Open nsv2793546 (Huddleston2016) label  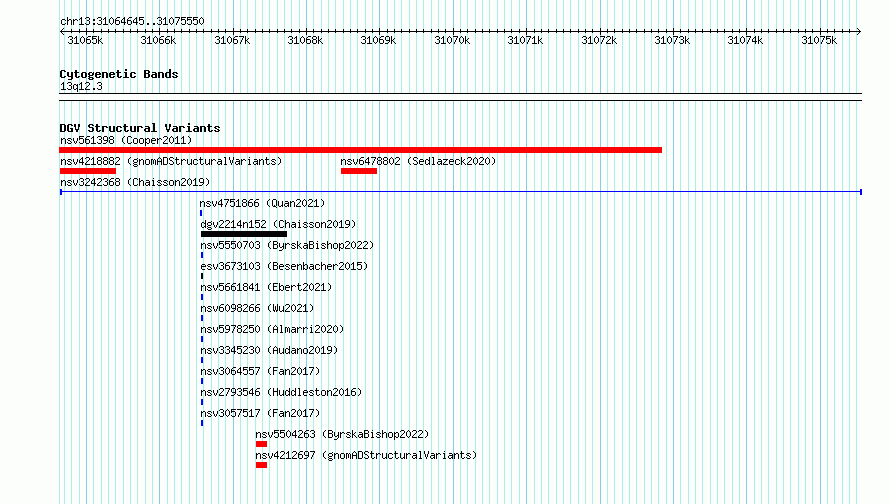click(281, 392)
